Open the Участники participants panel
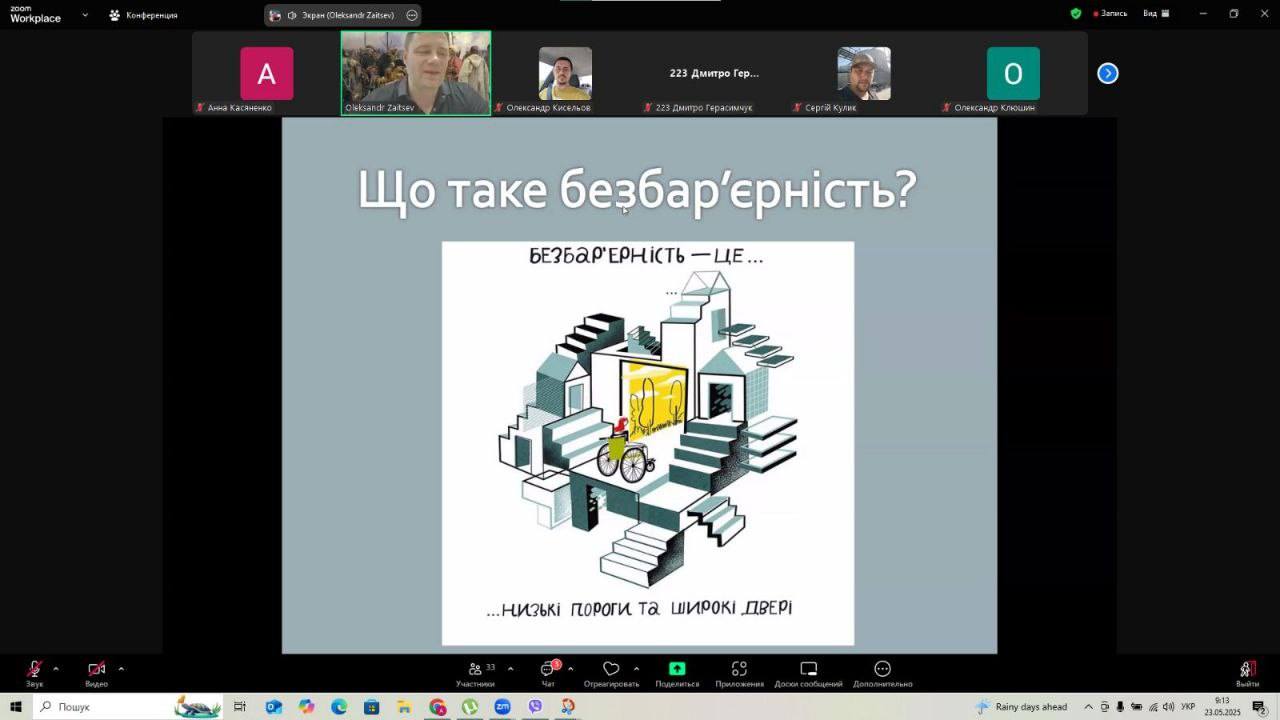The image size is (1280, 720). tap(476, 670)
